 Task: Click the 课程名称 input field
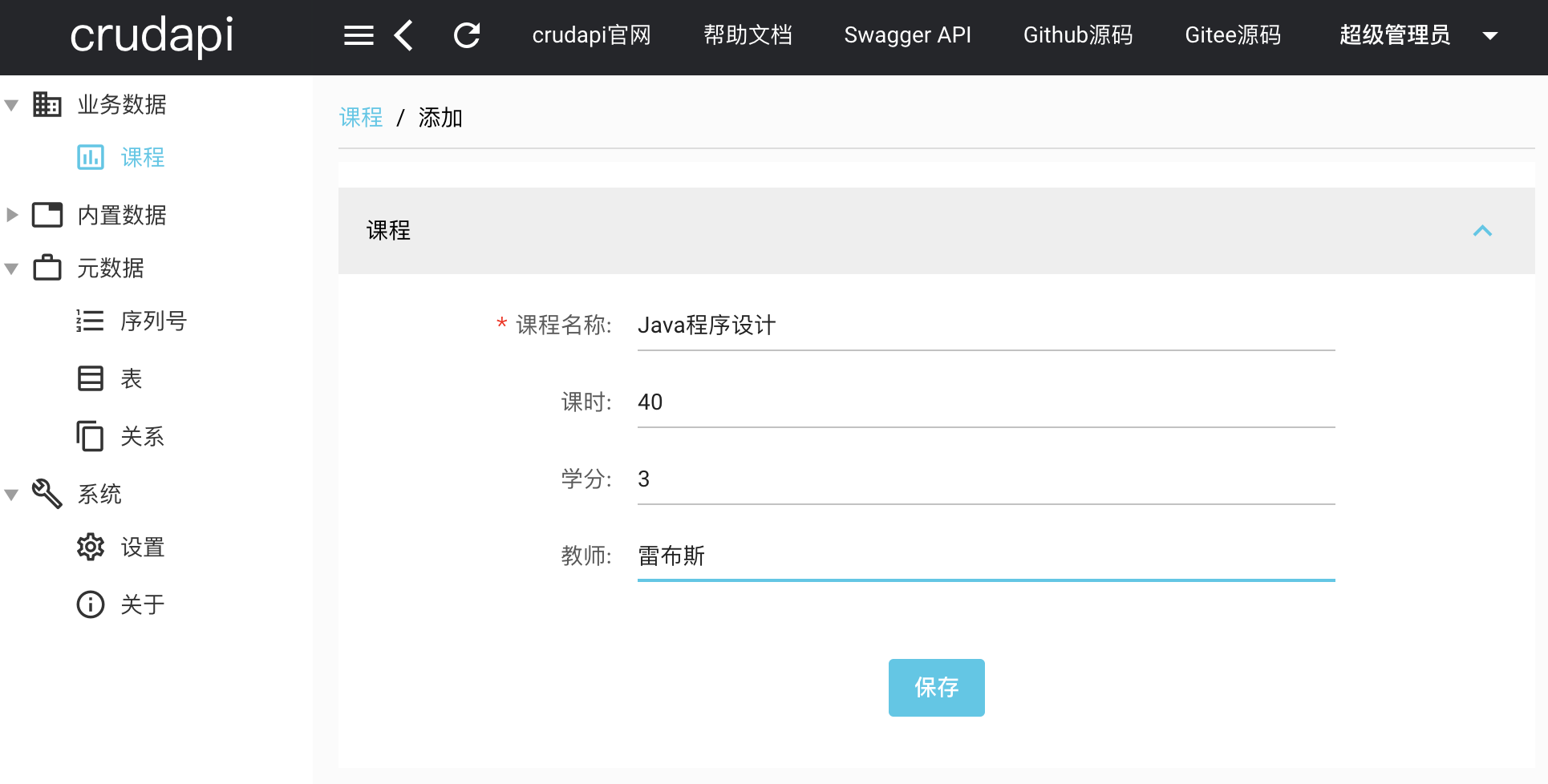point(986,325)
